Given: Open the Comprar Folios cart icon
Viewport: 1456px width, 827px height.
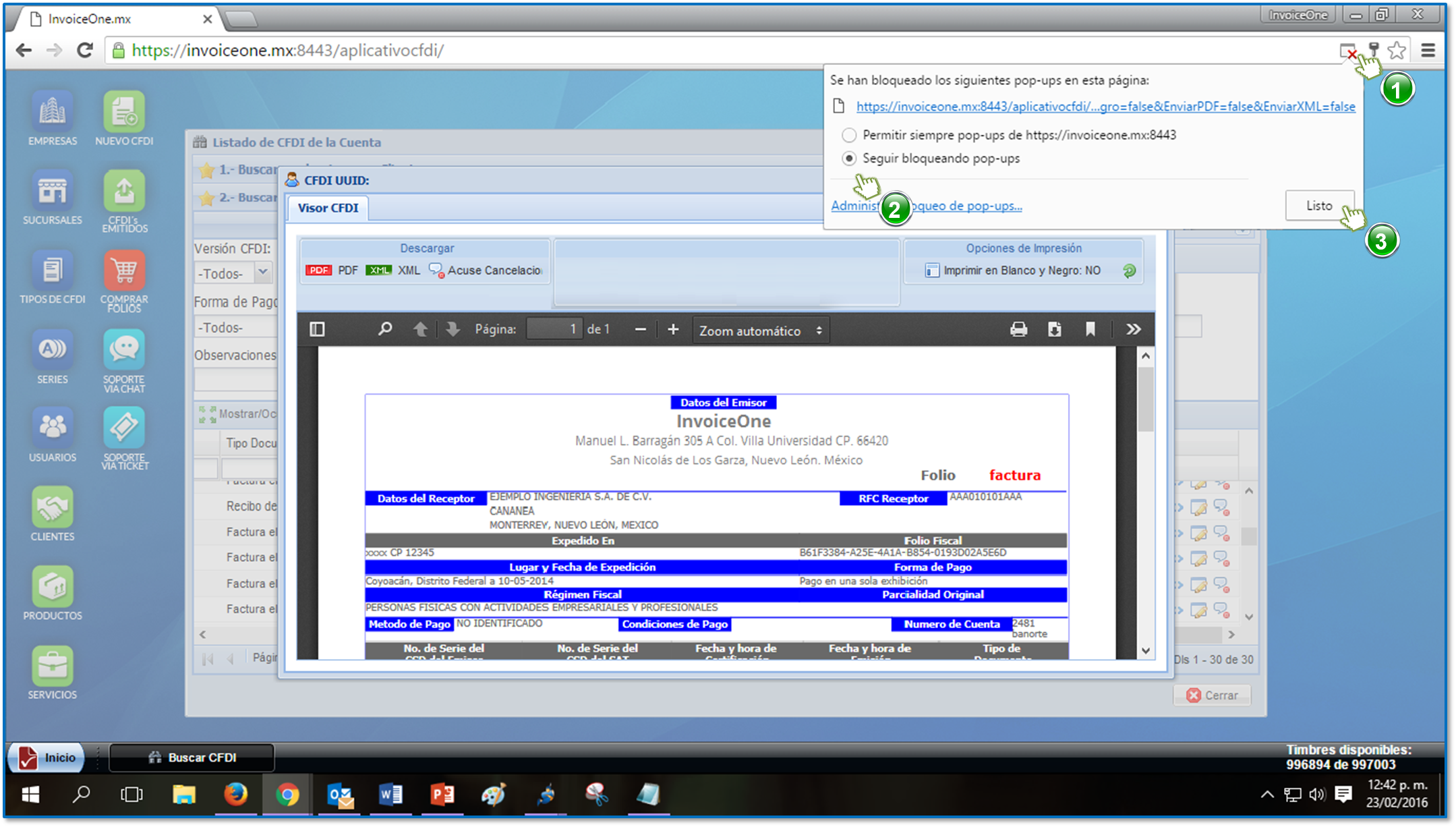Looking at the screenshot, I should click(124, 280).
